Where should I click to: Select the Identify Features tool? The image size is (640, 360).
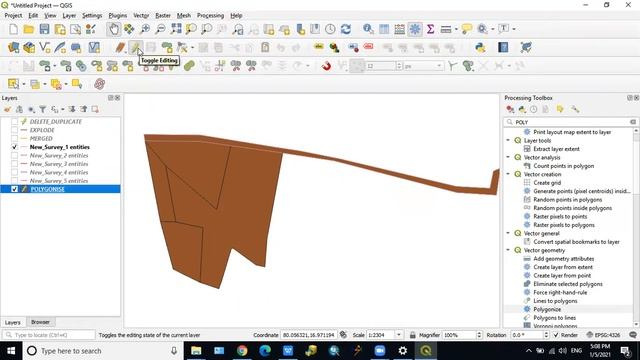[368, 29]
